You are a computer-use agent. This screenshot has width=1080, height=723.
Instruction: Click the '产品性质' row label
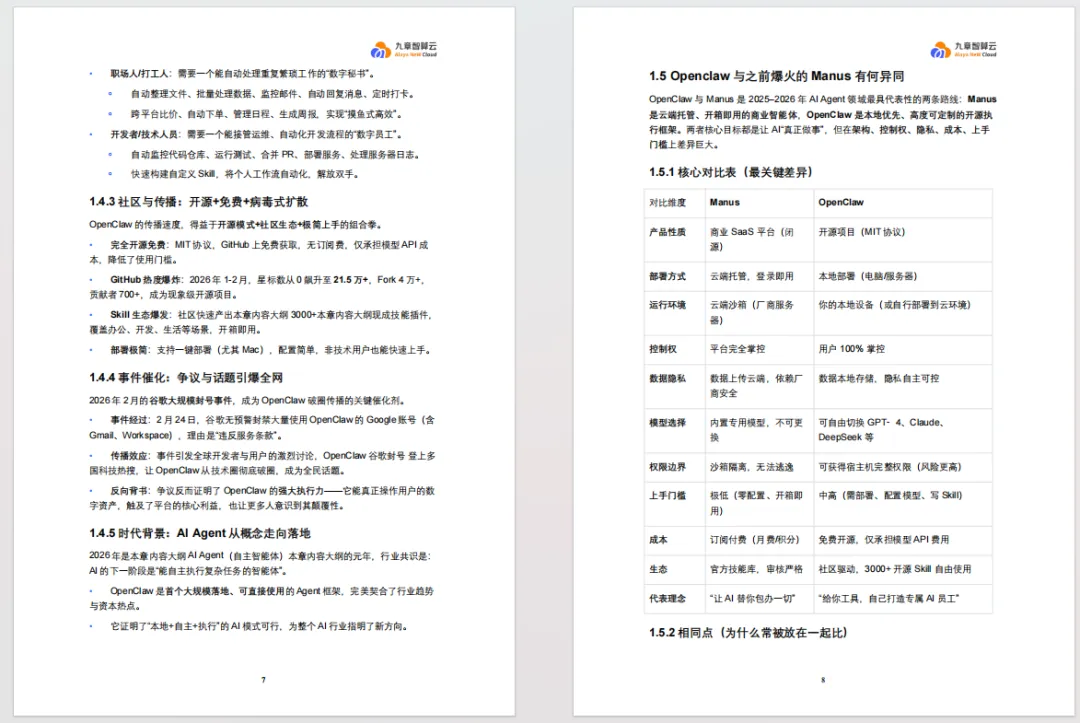pyautogui.click(x=667, y=232)
